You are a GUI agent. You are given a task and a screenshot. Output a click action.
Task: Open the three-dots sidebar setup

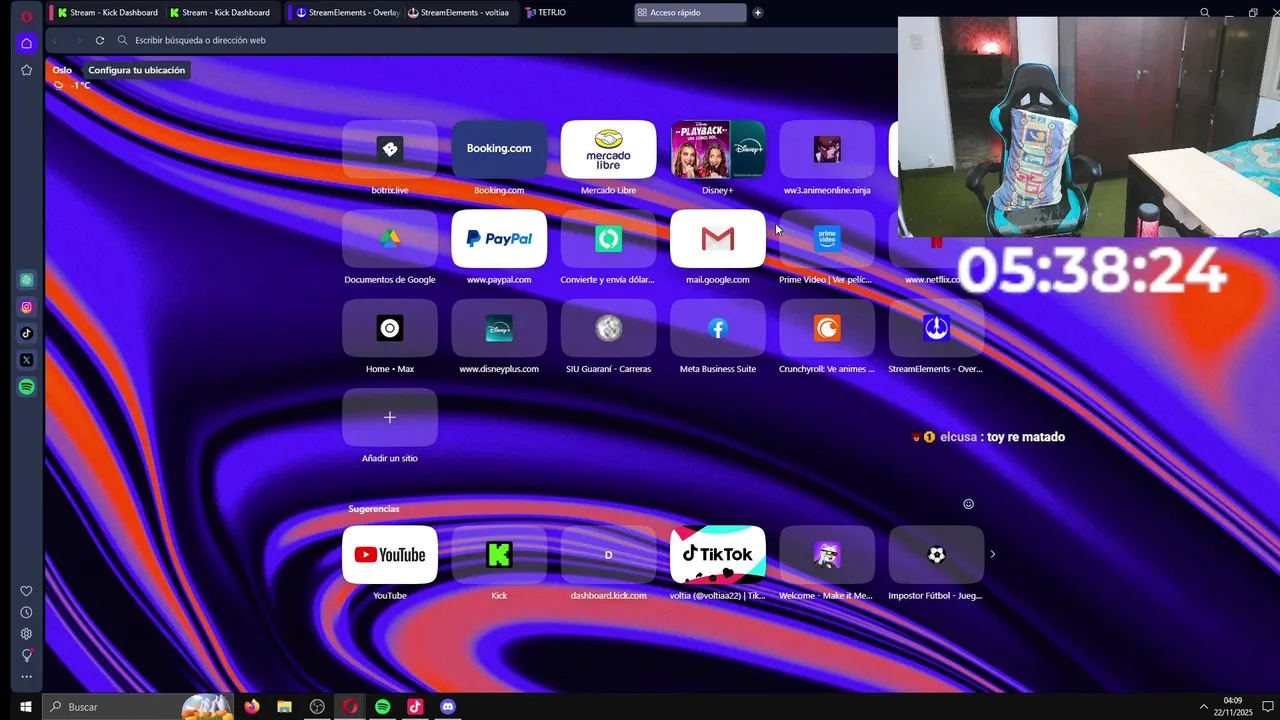tap(27, 677)
